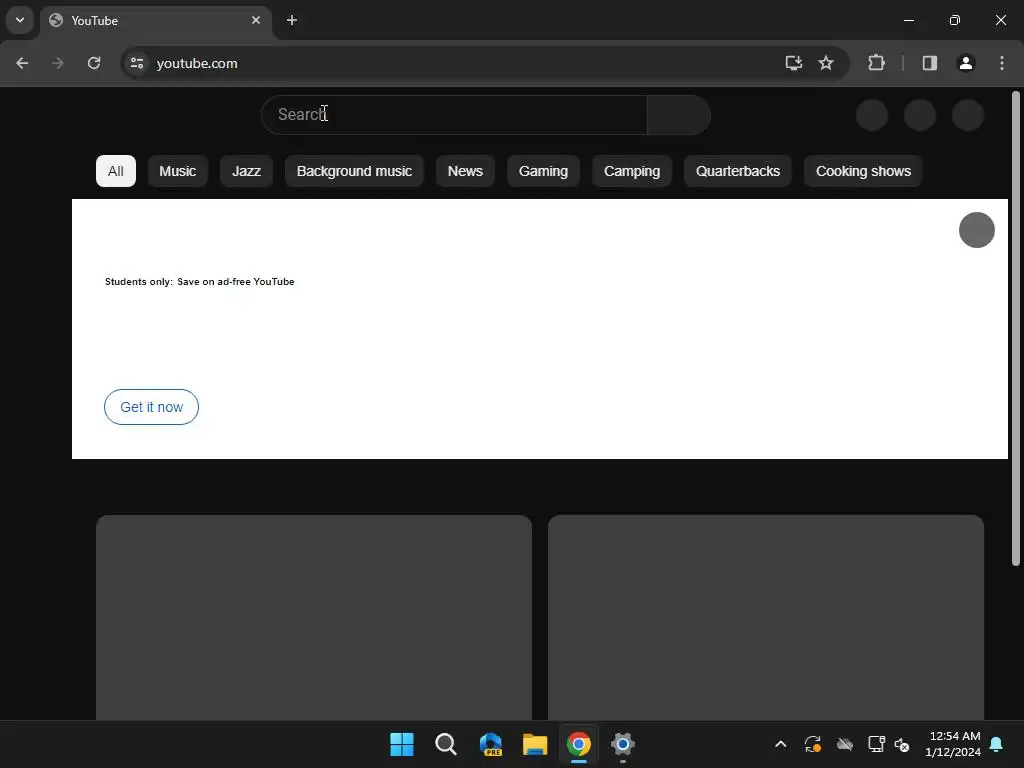Screen dimensions: 1024x768
Task: Select the Quarterbacks filter chip
Action: pos(738,171)
